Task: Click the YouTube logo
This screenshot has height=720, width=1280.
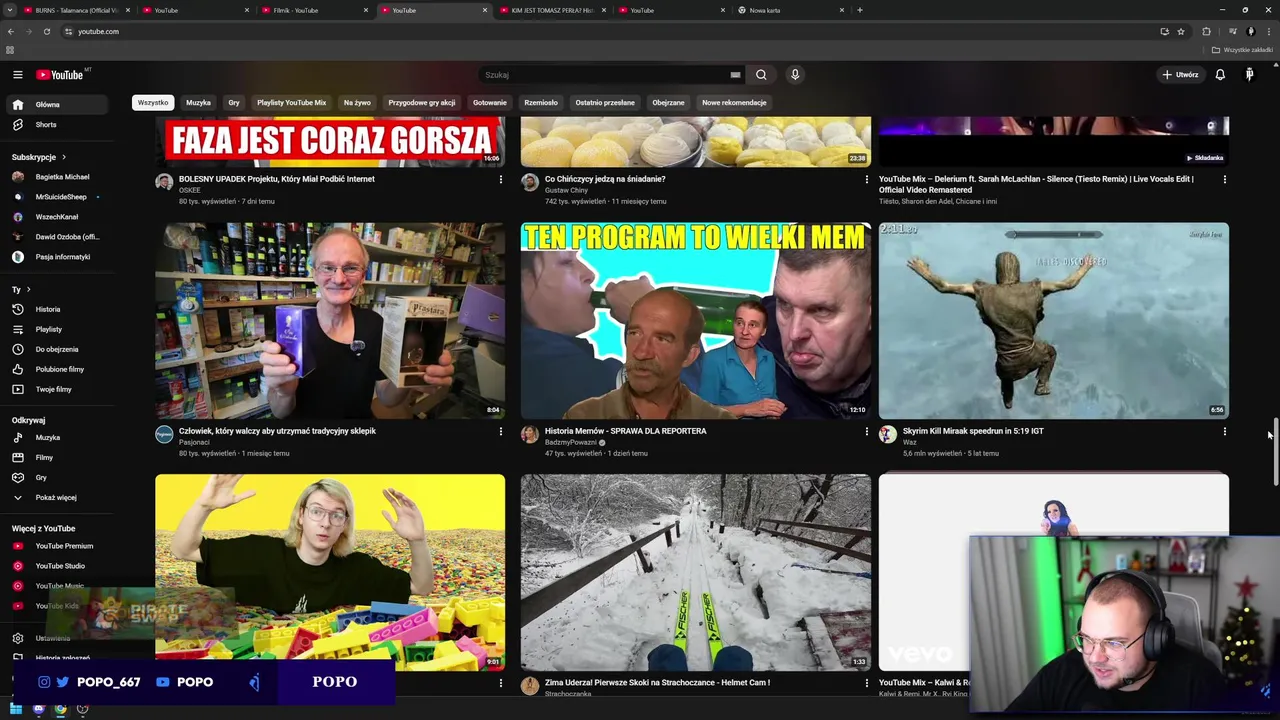Action: pyautogui.click(x=60, y=75)
